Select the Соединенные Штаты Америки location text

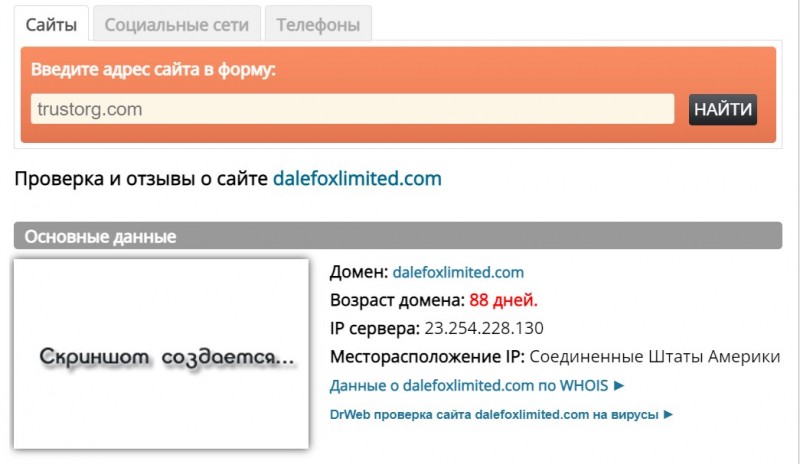(x=655, y=356)
